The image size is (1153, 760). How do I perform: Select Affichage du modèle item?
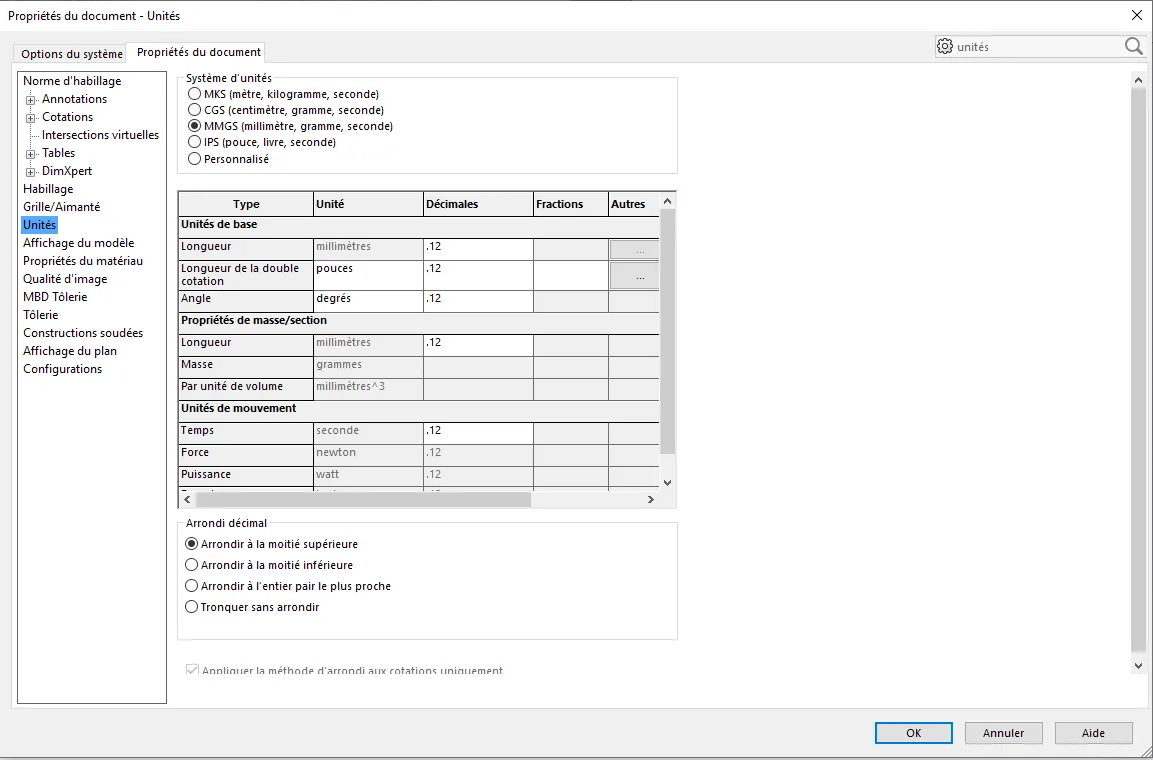(x=79, y=243)
